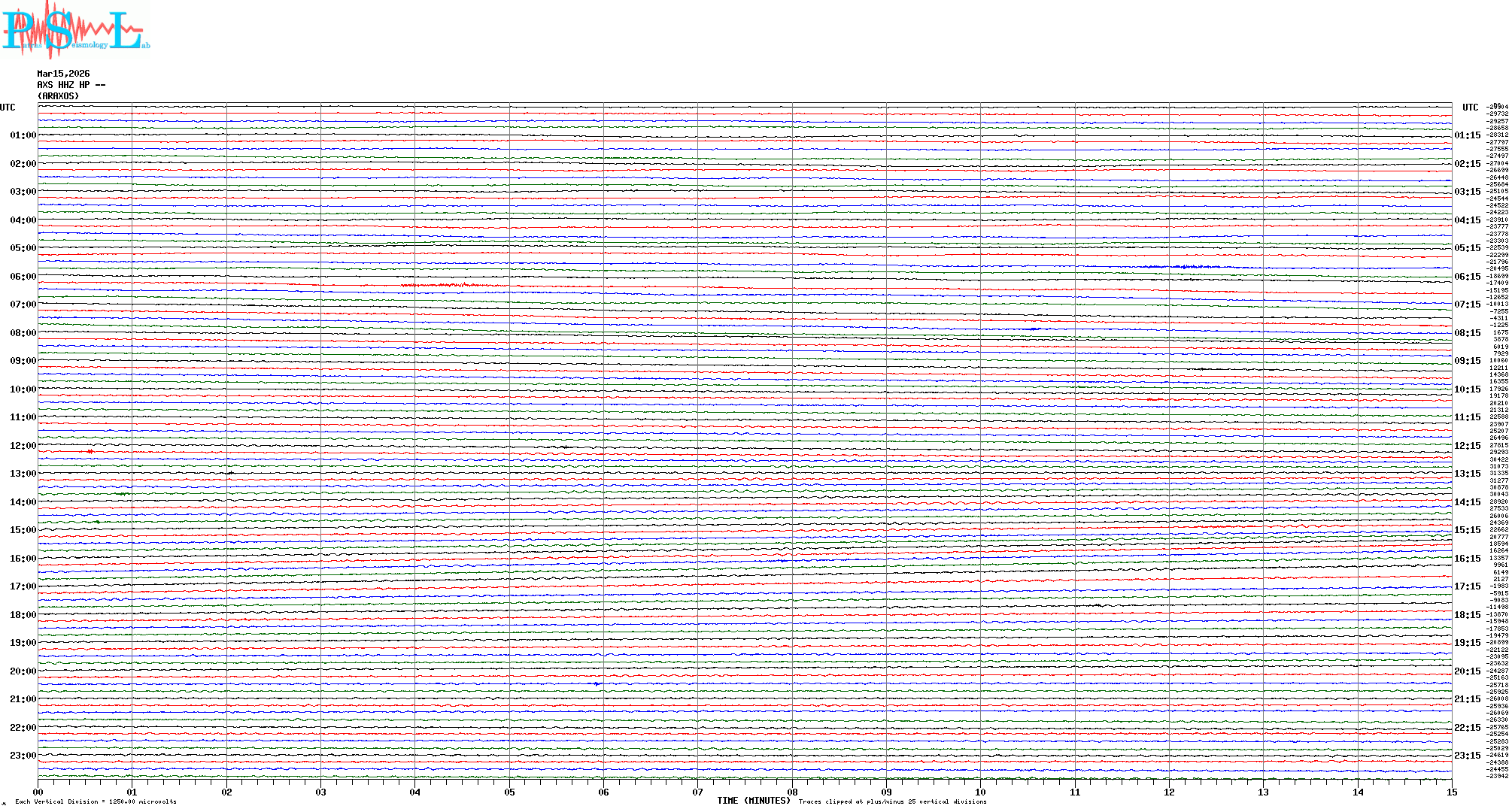Click minute 15 on the bottom axis

1451,792
